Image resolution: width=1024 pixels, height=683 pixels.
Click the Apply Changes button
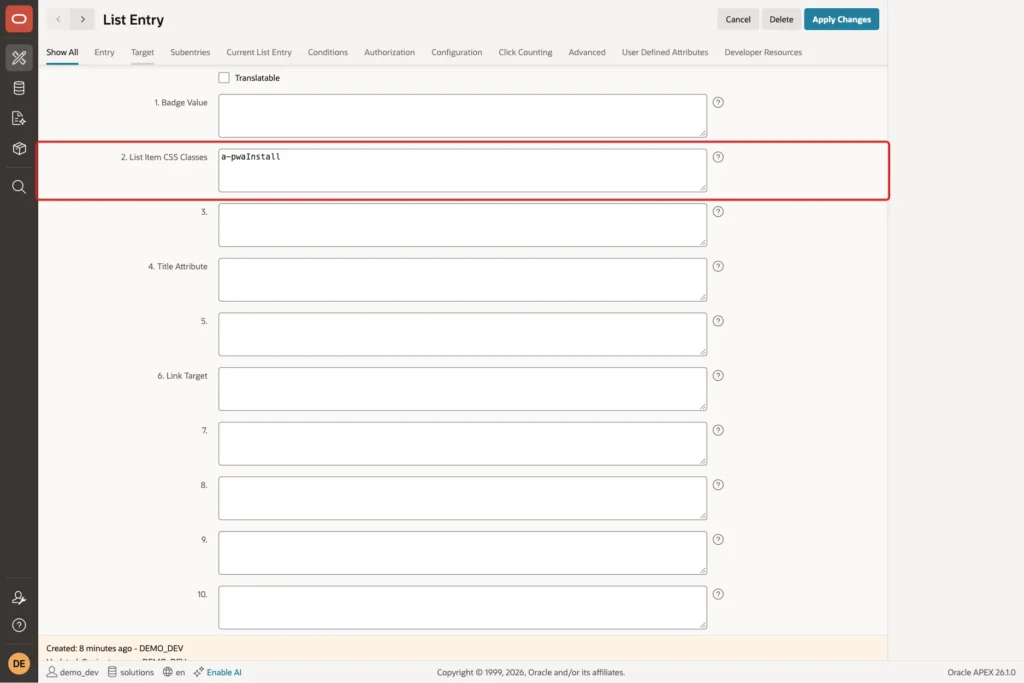point(841,20)
